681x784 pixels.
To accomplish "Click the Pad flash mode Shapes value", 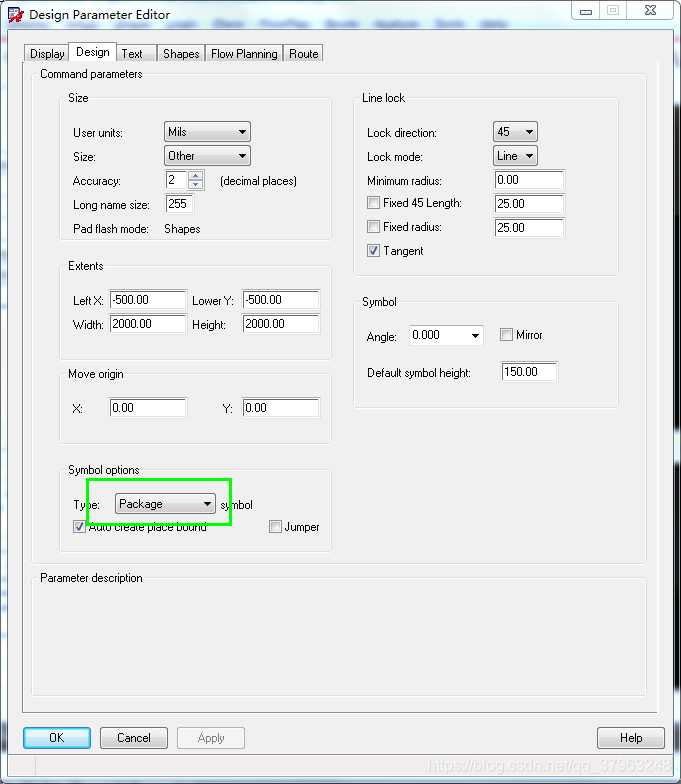I will click(182, 228).
